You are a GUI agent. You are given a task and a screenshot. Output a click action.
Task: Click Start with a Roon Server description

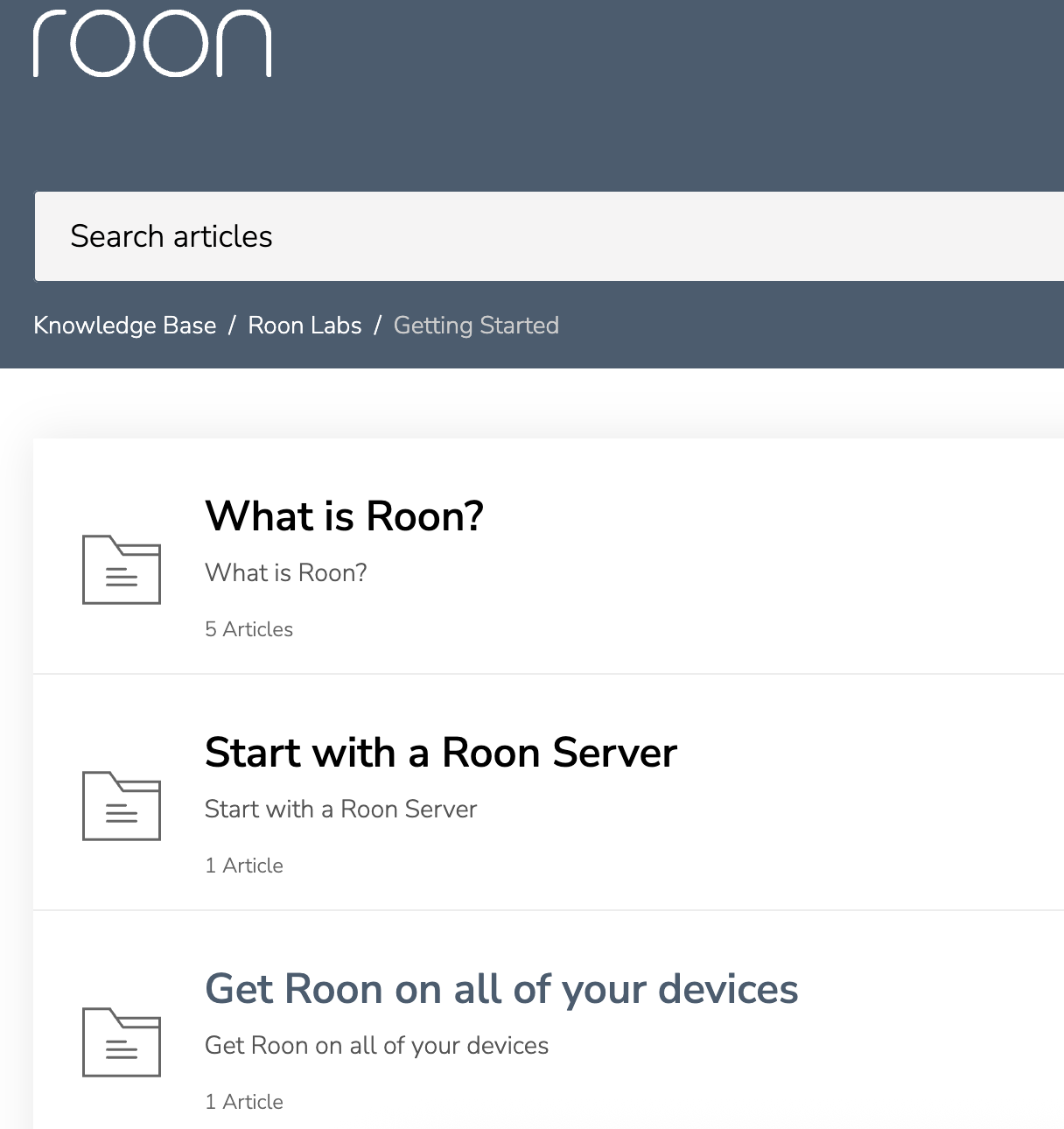pos(340,809)
